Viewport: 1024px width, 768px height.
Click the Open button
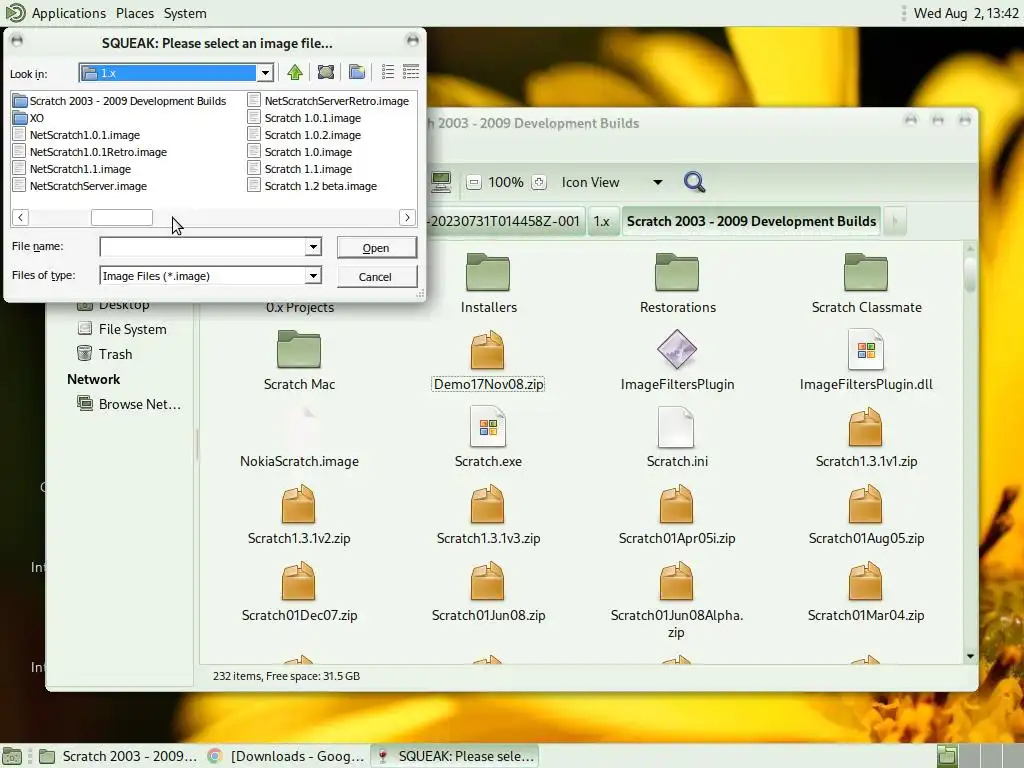376,248
